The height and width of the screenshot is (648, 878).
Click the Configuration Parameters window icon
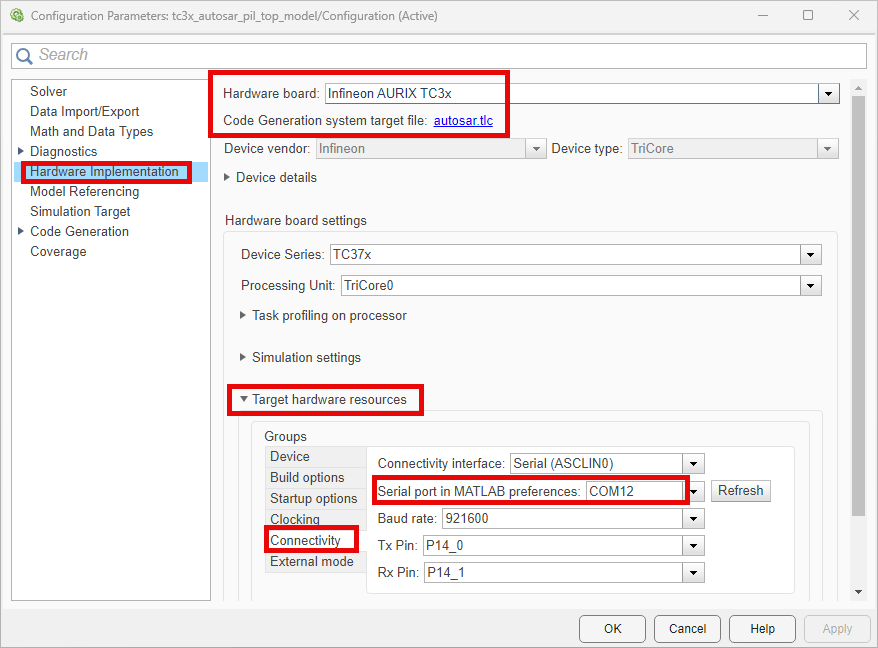pyautogui.click(x=17, y=15)
